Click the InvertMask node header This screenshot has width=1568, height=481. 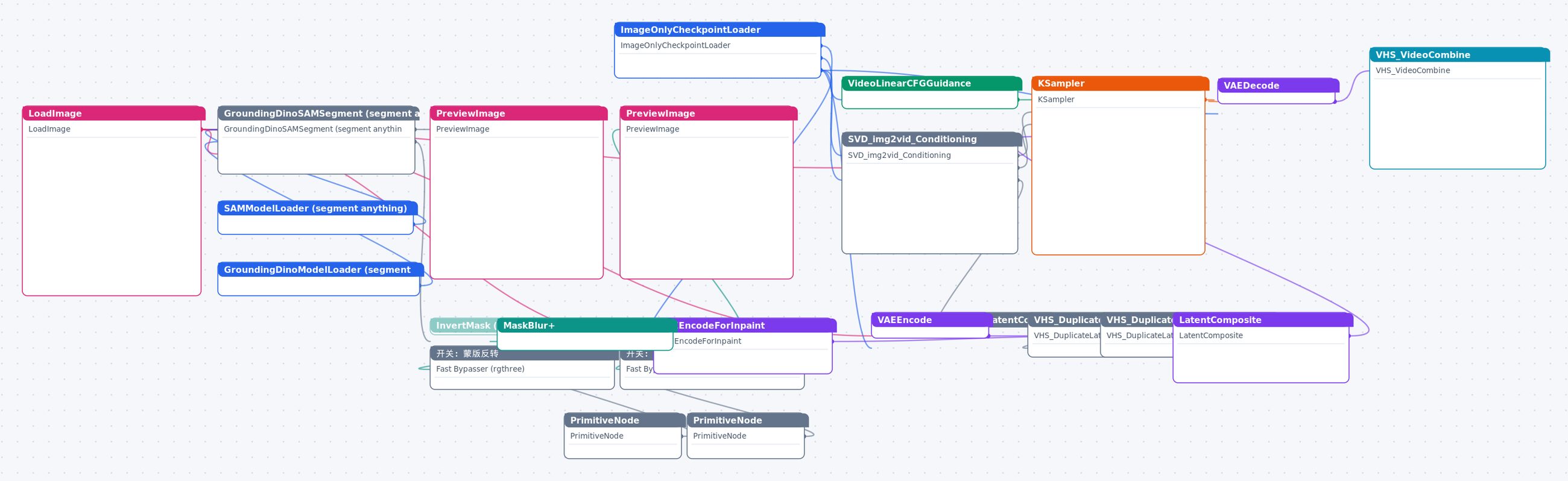(464, 325)
